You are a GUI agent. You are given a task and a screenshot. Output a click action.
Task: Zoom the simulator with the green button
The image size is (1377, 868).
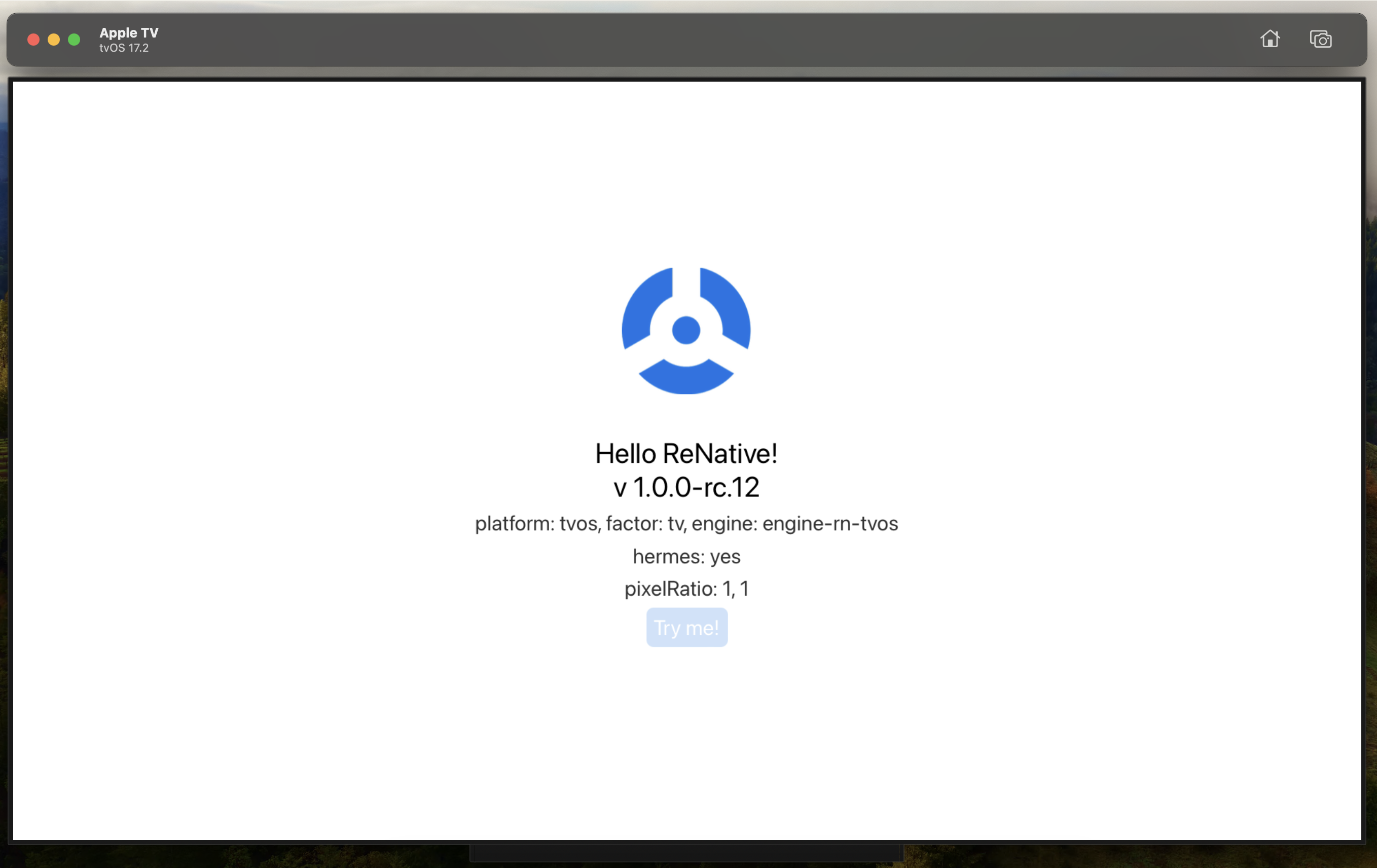tap(75, 40)
